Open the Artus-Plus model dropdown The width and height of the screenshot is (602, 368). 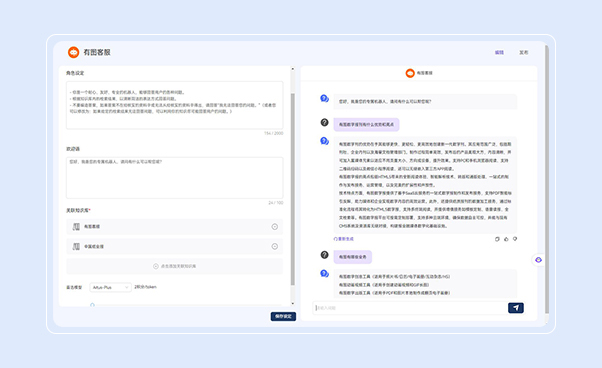point(111,287)
